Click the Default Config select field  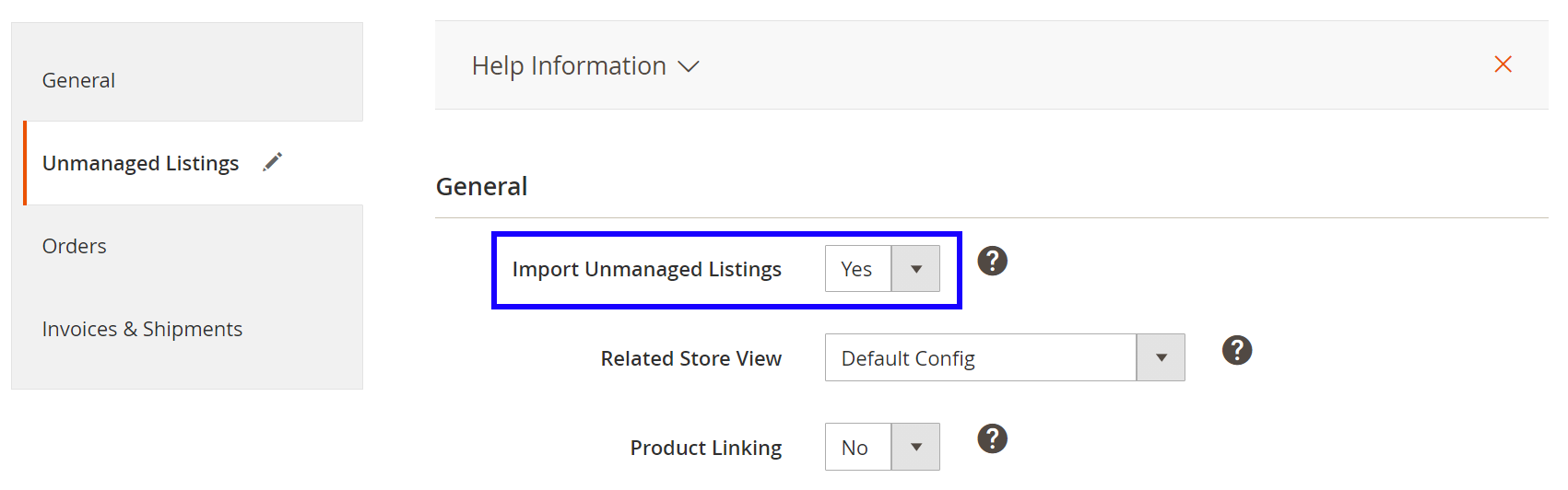[980, 357]
